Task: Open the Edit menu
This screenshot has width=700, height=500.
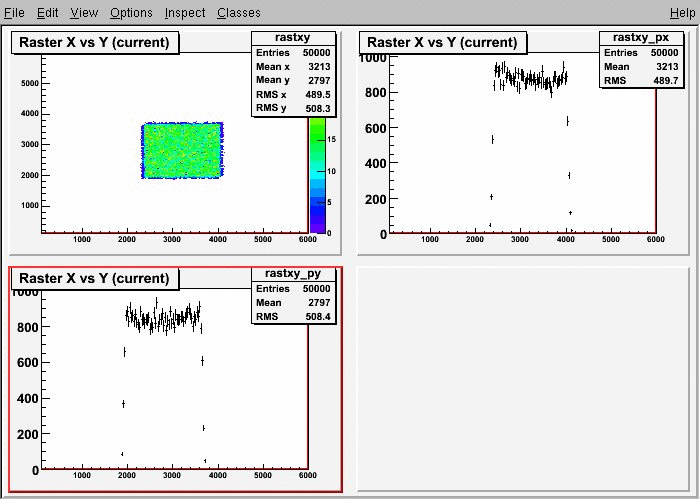Action: 47,13
